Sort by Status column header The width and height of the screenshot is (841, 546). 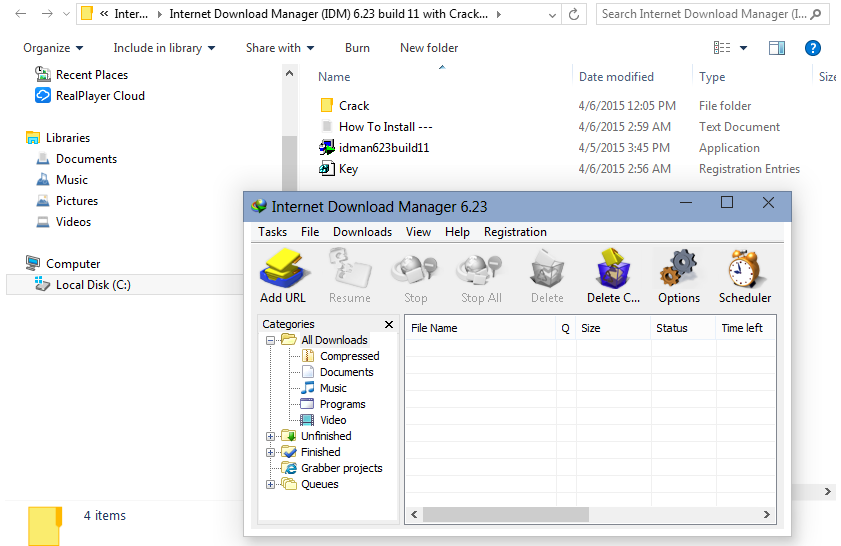point(683,328)
